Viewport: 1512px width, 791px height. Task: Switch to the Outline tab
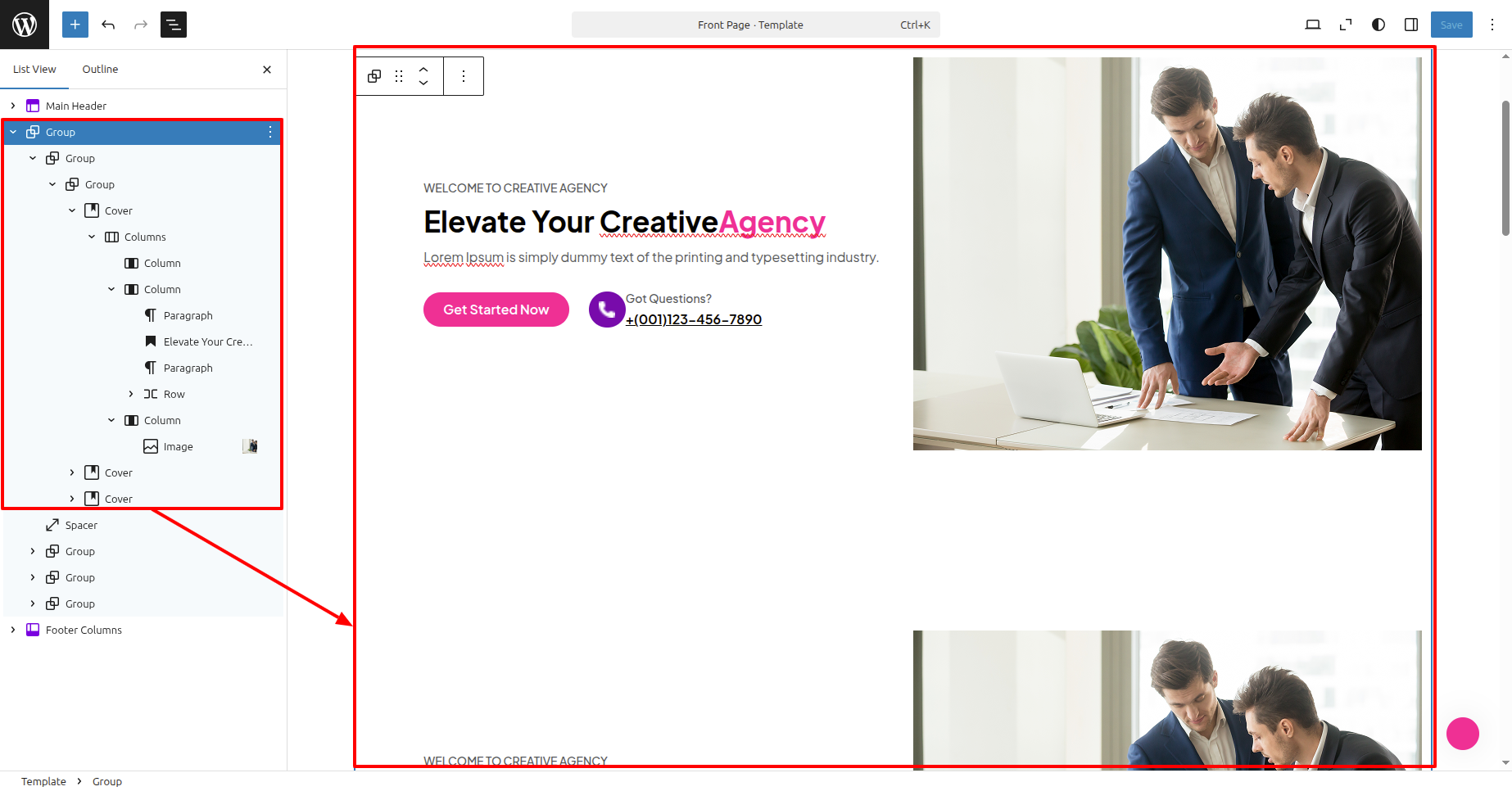click(x=100, y=70)
